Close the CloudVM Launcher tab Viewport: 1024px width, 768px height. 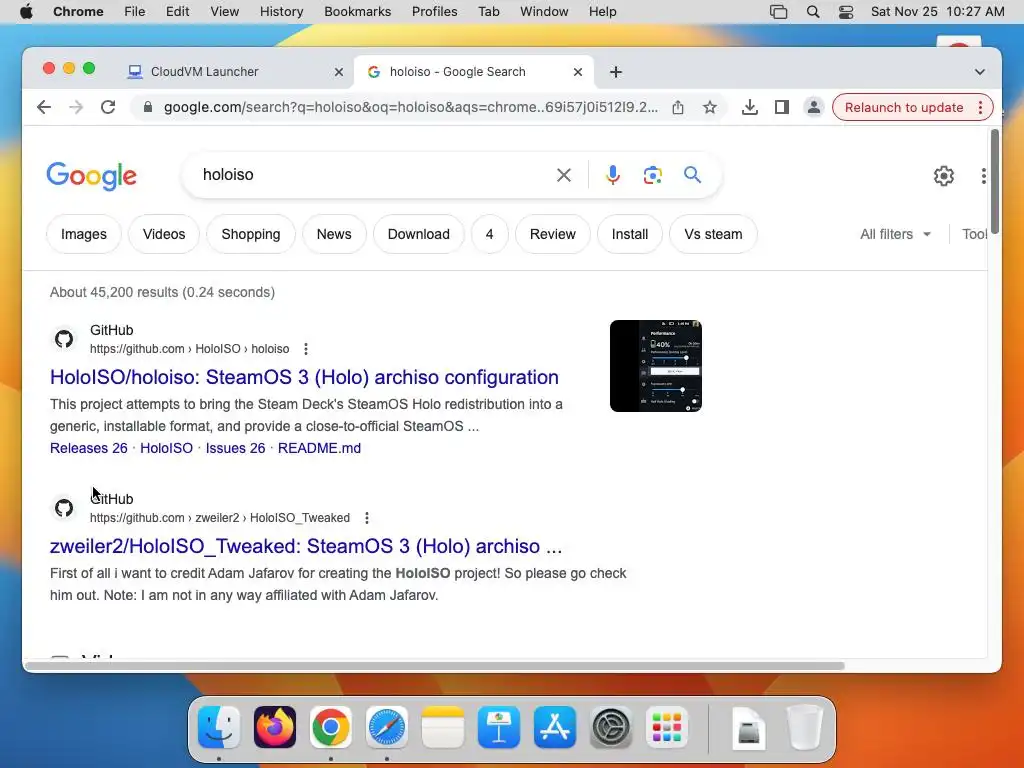coord(339,72)
